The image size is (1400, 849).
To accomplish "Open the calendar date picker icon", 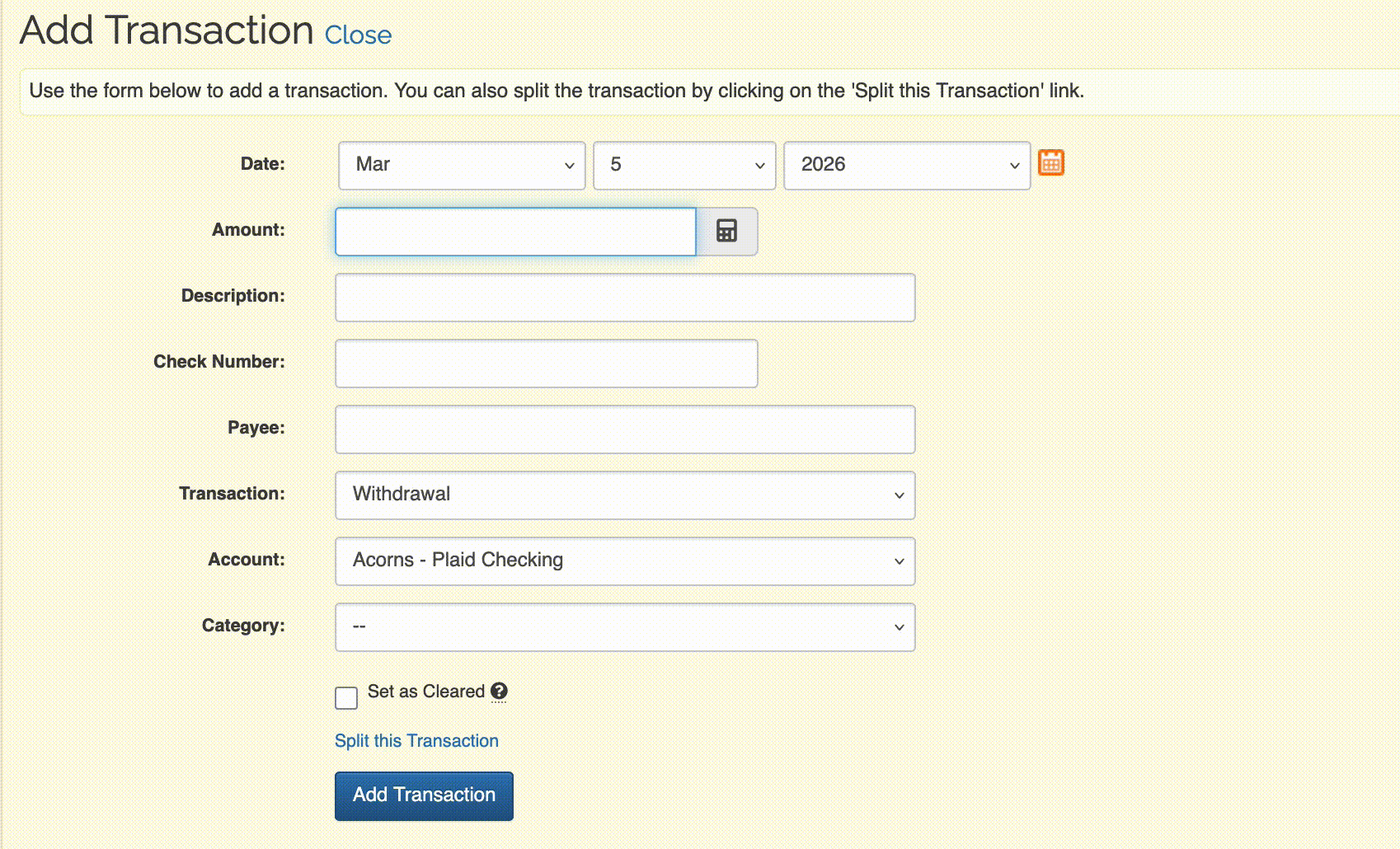I will pos(1050,163).
